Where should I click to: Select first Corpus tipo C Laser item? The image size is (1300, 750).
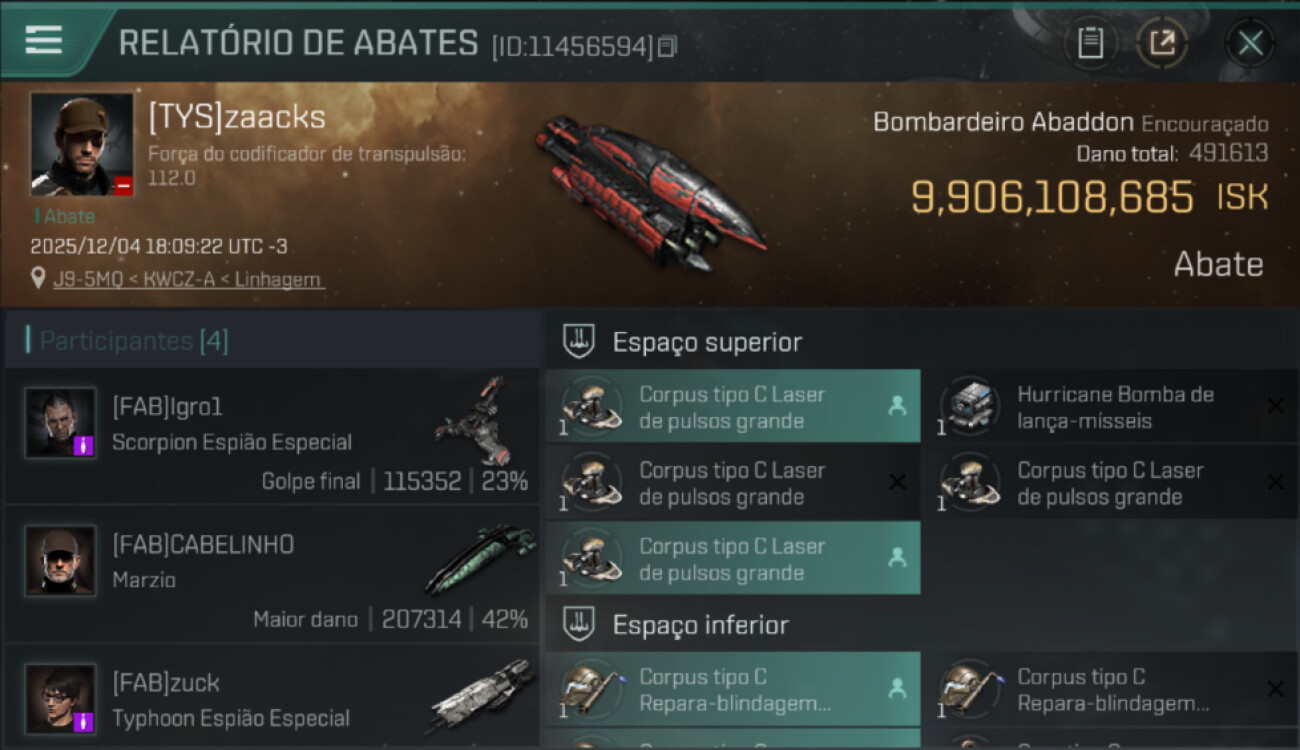point(733,407)
